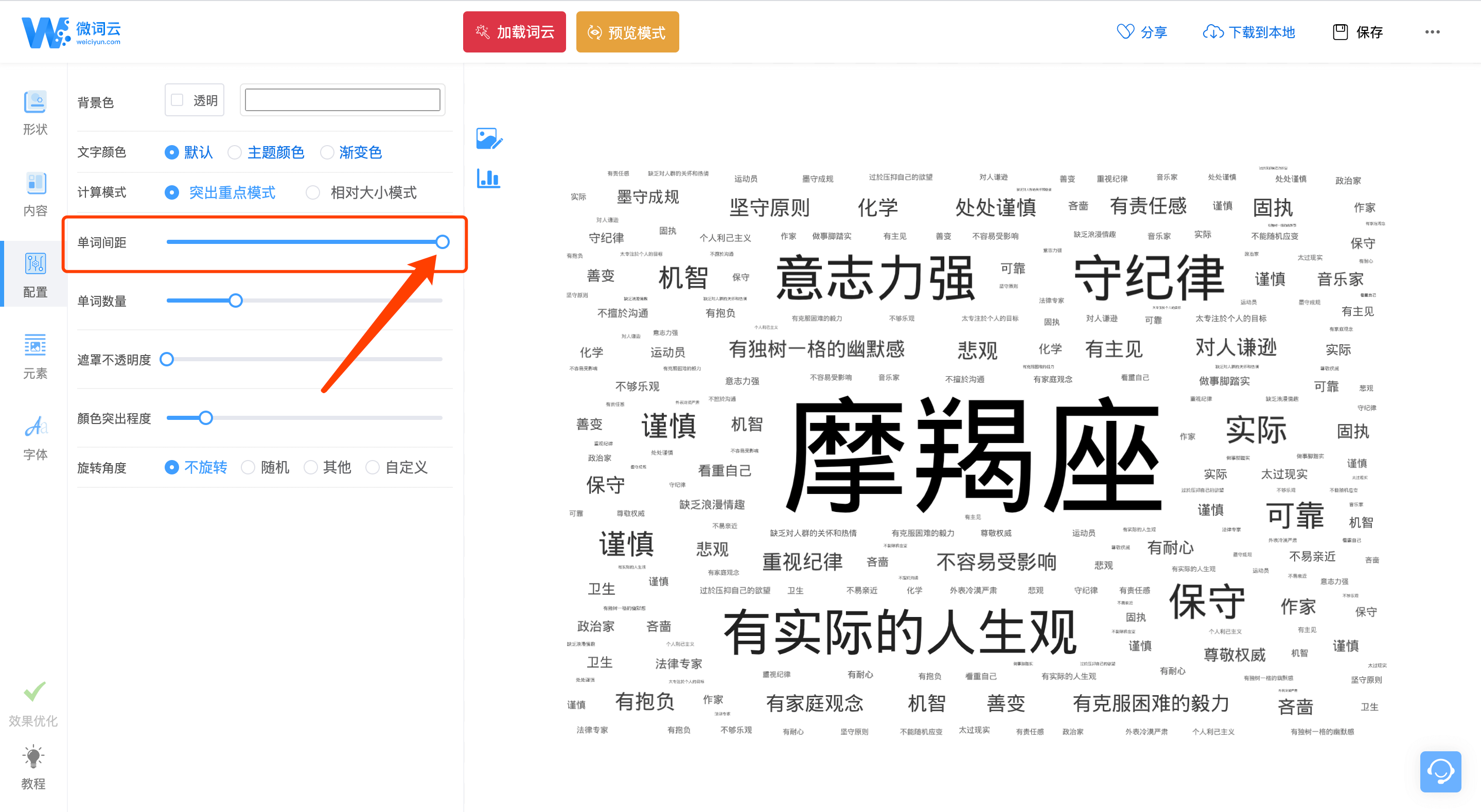This screenshot has height=812, width=1481.
Task: Click the background color input box
Action: [x=342, y=100]
